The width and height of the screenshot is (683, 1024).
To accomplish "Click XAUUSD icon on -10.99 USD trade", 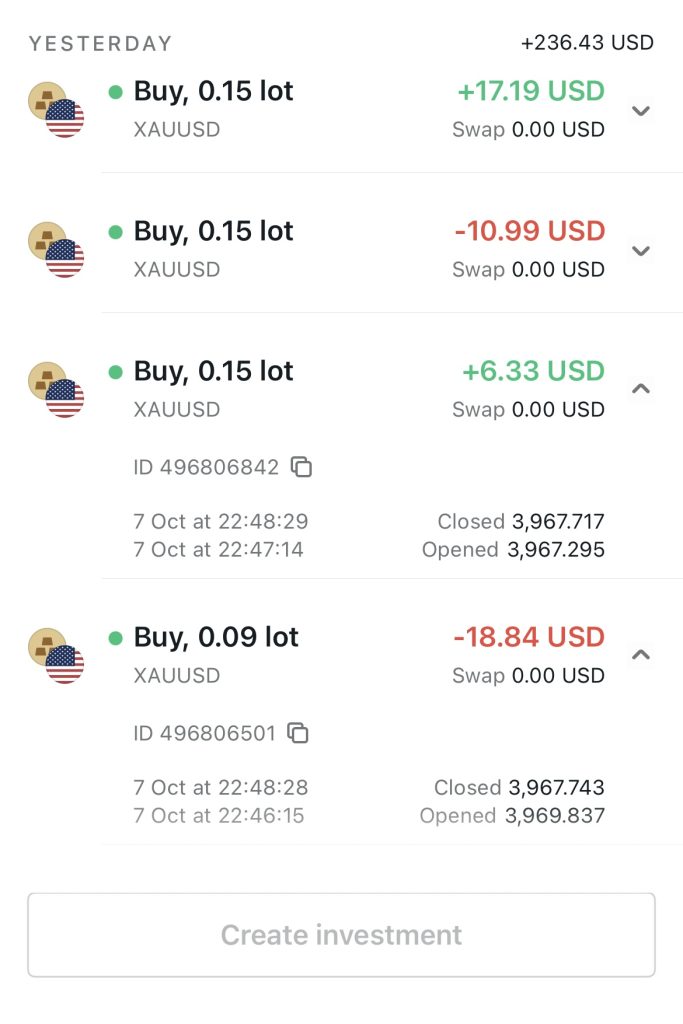I will coord(56,250).
